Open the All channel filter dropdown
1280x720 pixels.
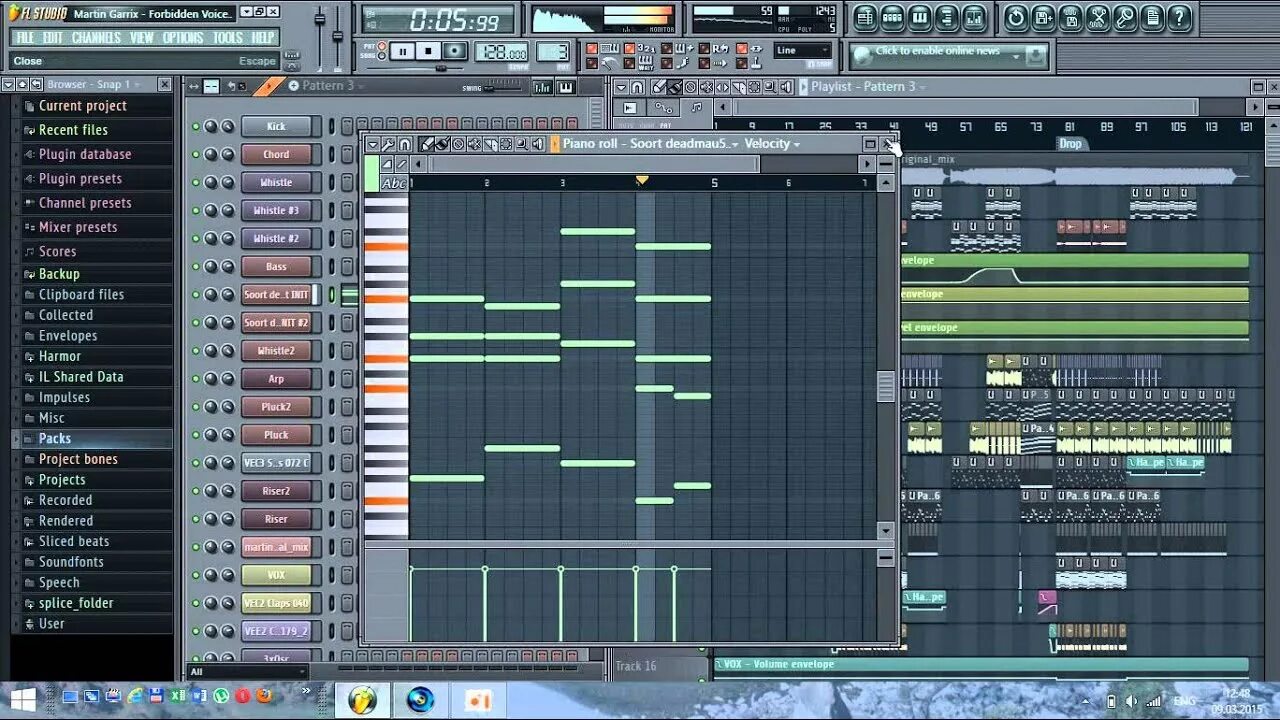point(246,672)
